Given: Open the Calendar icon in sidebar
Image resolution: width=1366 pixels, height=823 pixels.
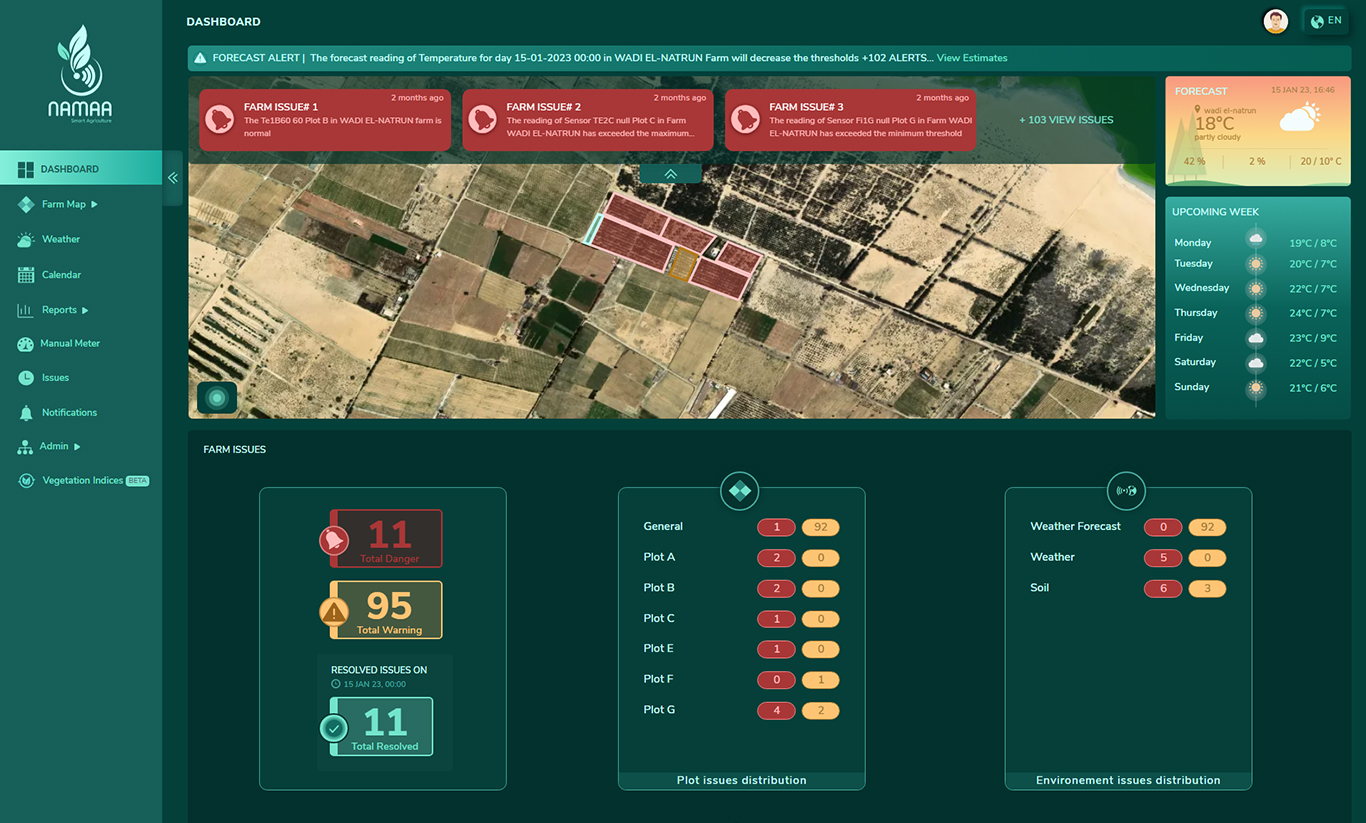Looking at the screenshot, I should click(x=25, y=275).
